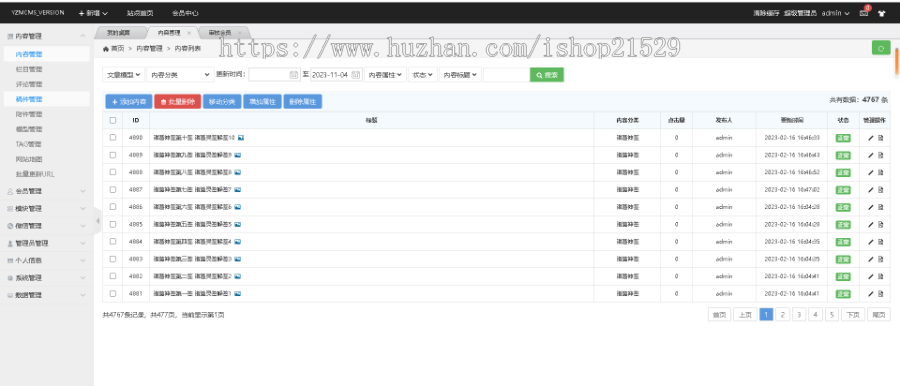Click the 正常 status badge in row 4890
The image size is (900, 386).
(x=843, y=138)
